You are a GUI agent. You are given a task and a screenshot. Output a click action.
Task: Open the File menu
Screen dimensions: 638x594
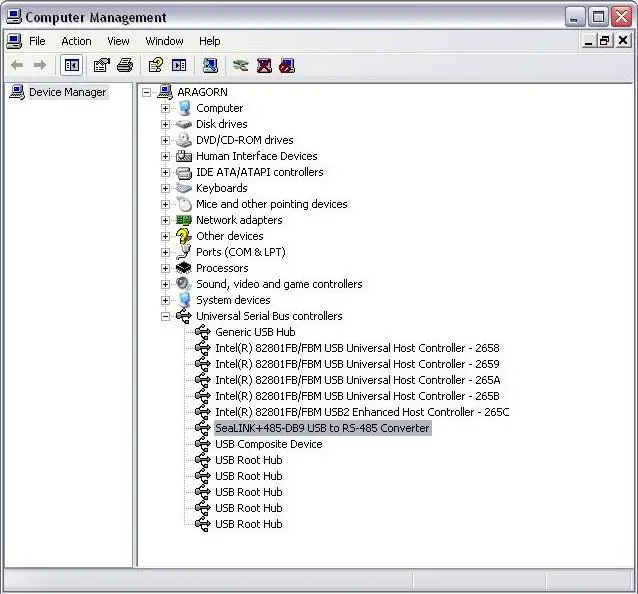click(37, 41)
